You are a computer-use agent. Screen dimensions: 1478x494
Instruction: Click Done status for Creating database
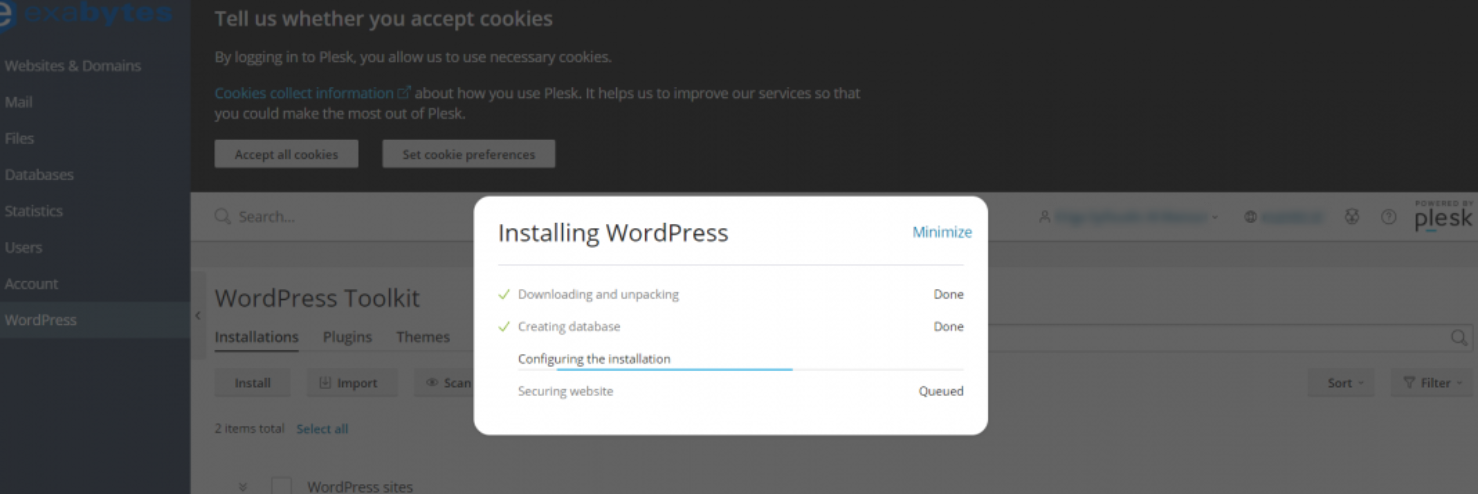948,327
